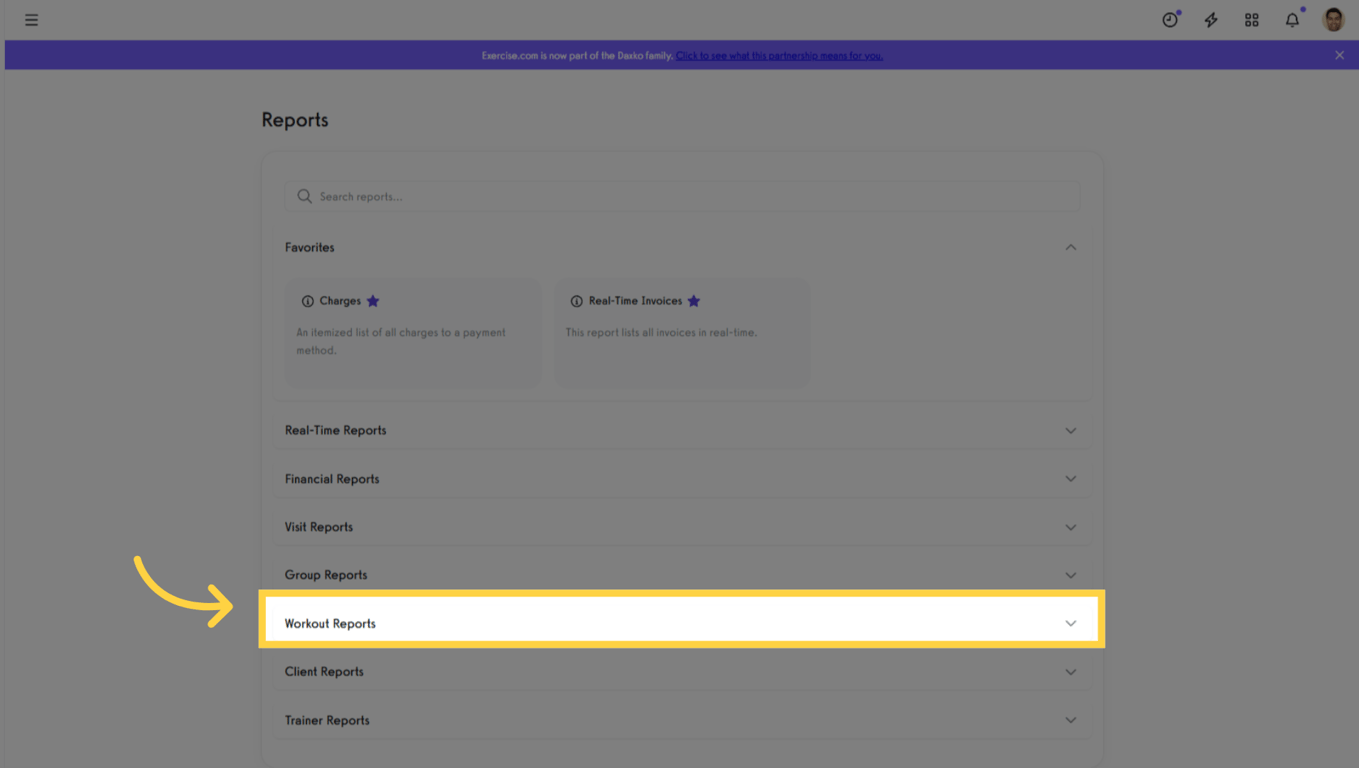Image resolution: width=1359 pixels, height=768 pixels.
Task: Expand the Financial Reports section
Action: point(1070,478)
